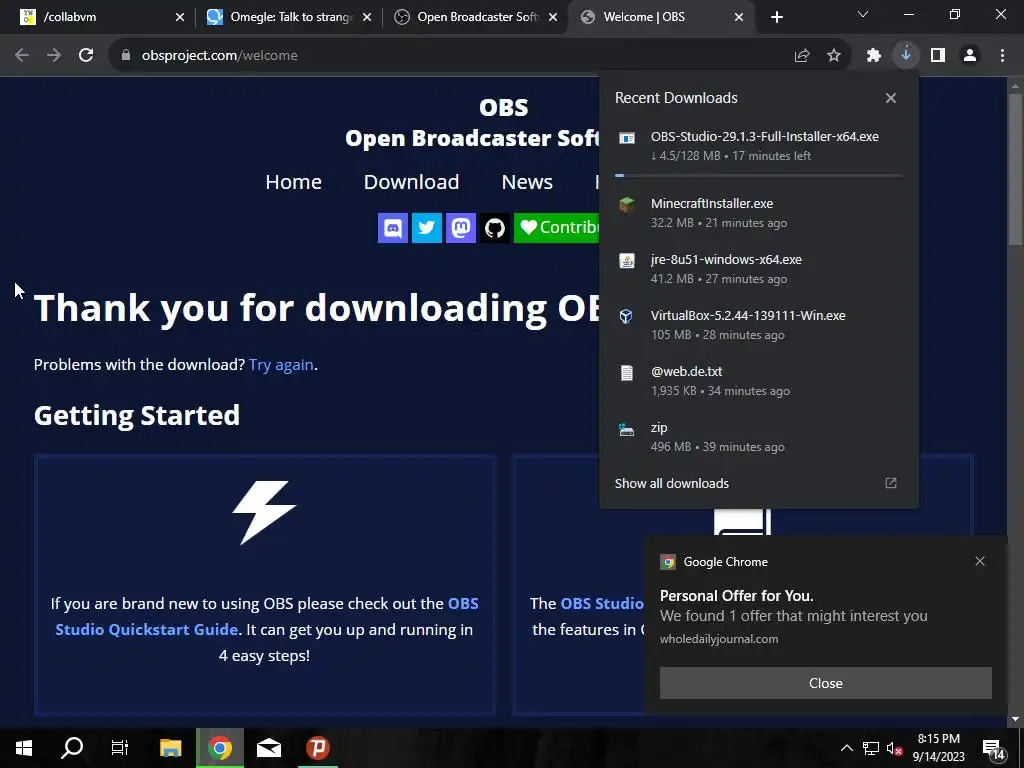Viewport: 1024px width, 768px height.
Task: Open the @web.de.txt download entry
Action: click(x=759, y=381)
